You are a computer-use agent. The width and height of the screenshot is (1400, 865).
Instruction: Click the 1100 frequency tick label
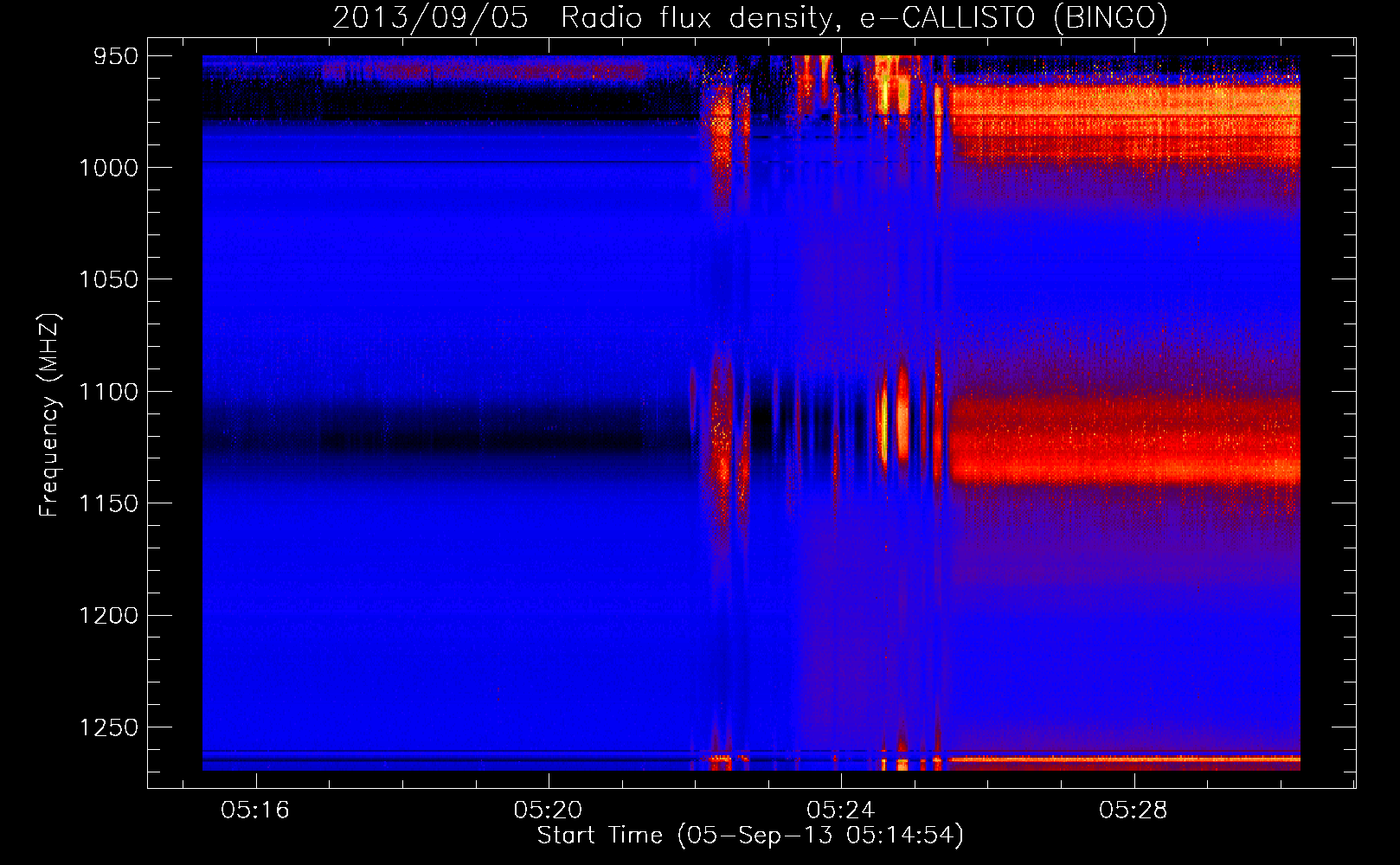pyautogui.click(x=109, y=392)
